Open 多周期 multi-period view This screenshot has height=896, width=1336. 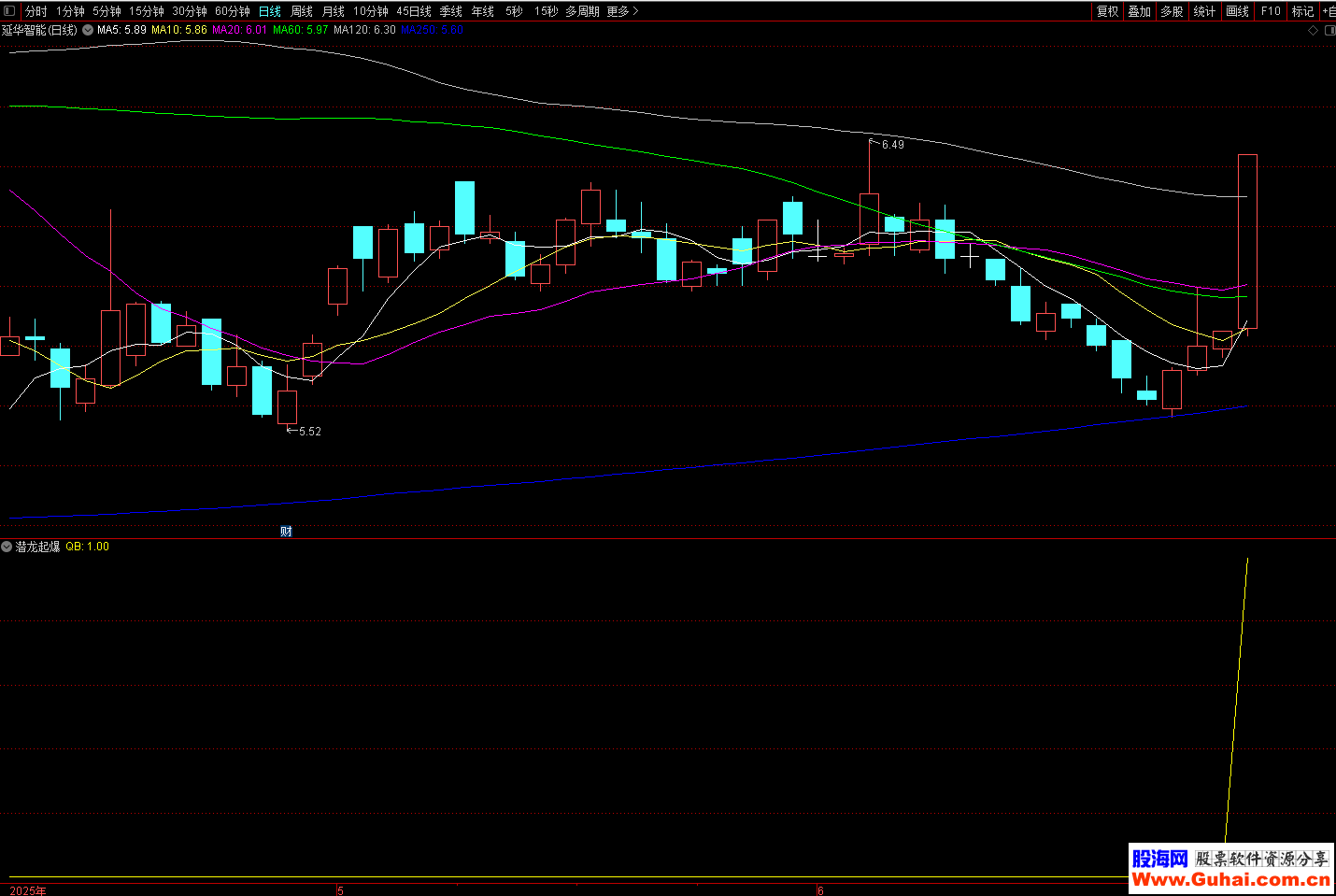click(582, 11)
